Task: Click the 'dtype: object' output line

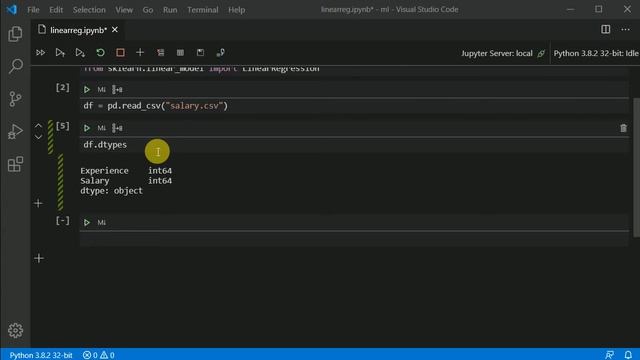Action: [x=111, y=191]
